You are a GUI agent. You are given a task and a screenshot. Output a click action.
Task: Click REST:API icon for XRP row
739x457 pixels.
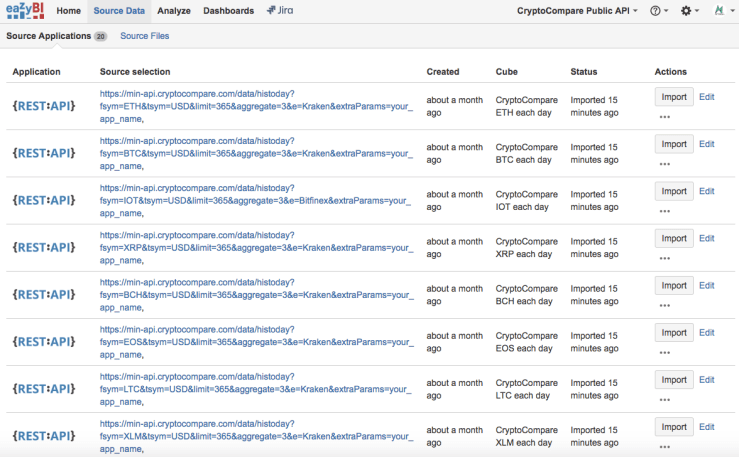click(x=43, y=247)
